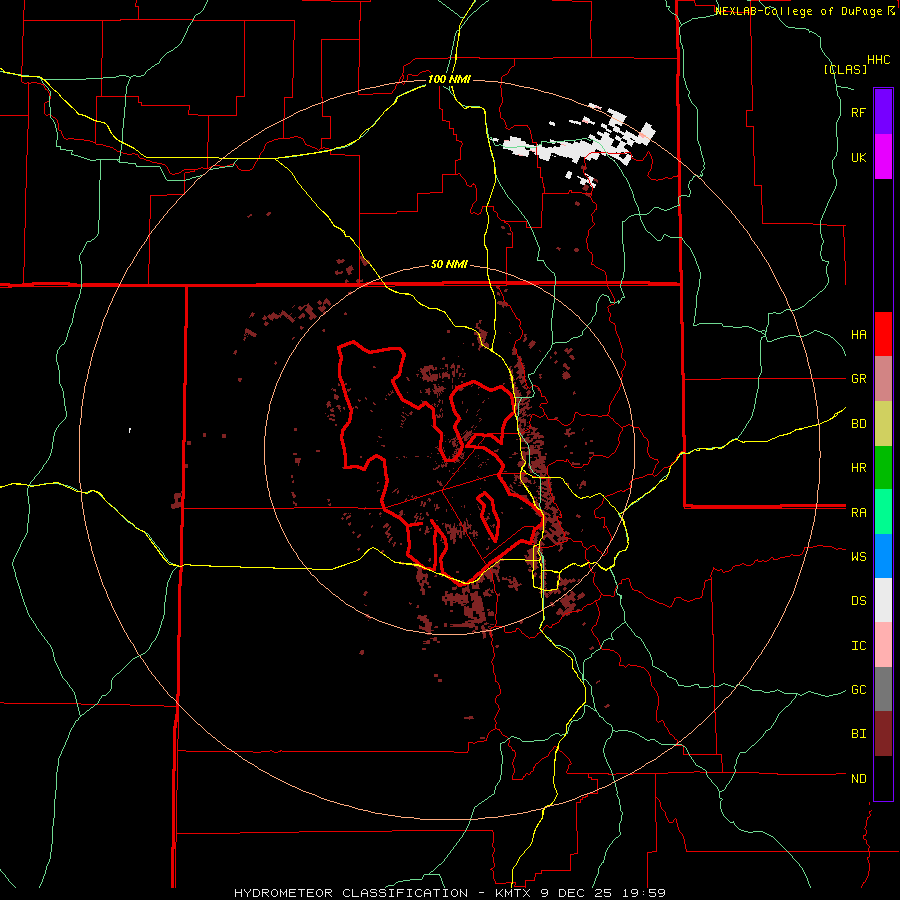Click the RF purple legend swatch
Viewport: 900px width, 900px height.
883,112
